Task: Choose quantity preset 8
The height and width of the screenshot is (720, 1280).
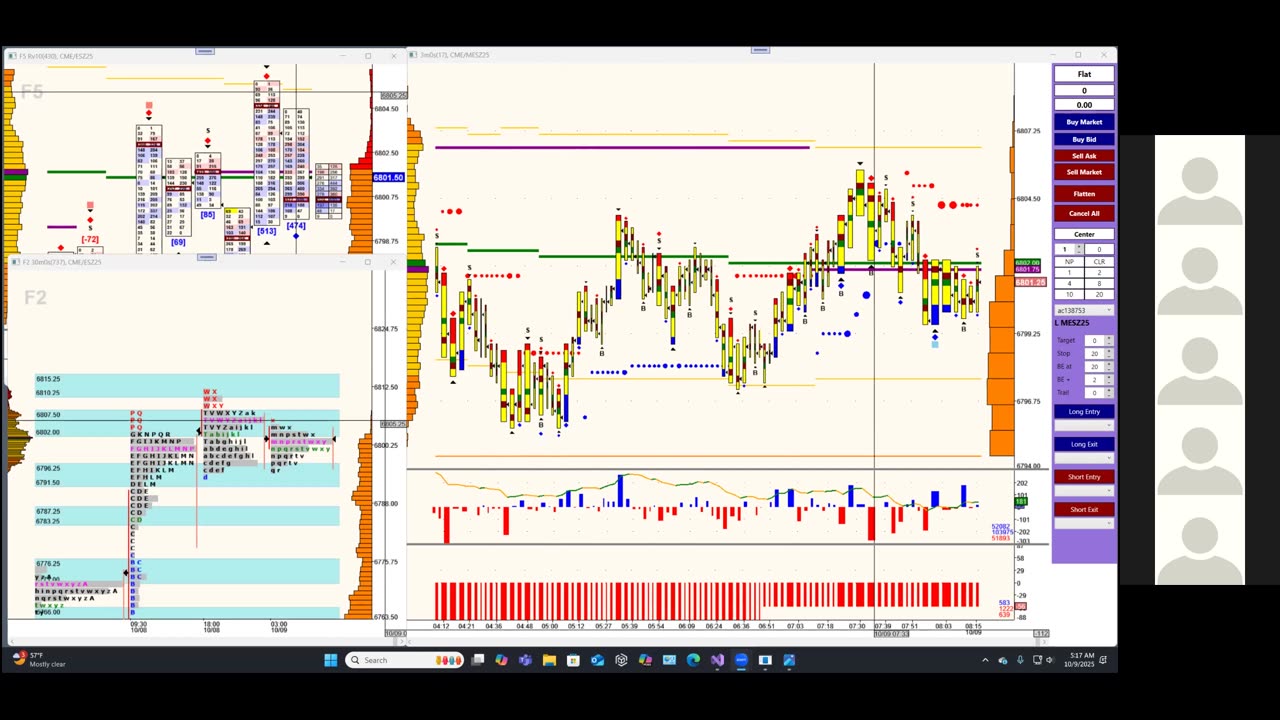Action: [x=1099, y=283]
